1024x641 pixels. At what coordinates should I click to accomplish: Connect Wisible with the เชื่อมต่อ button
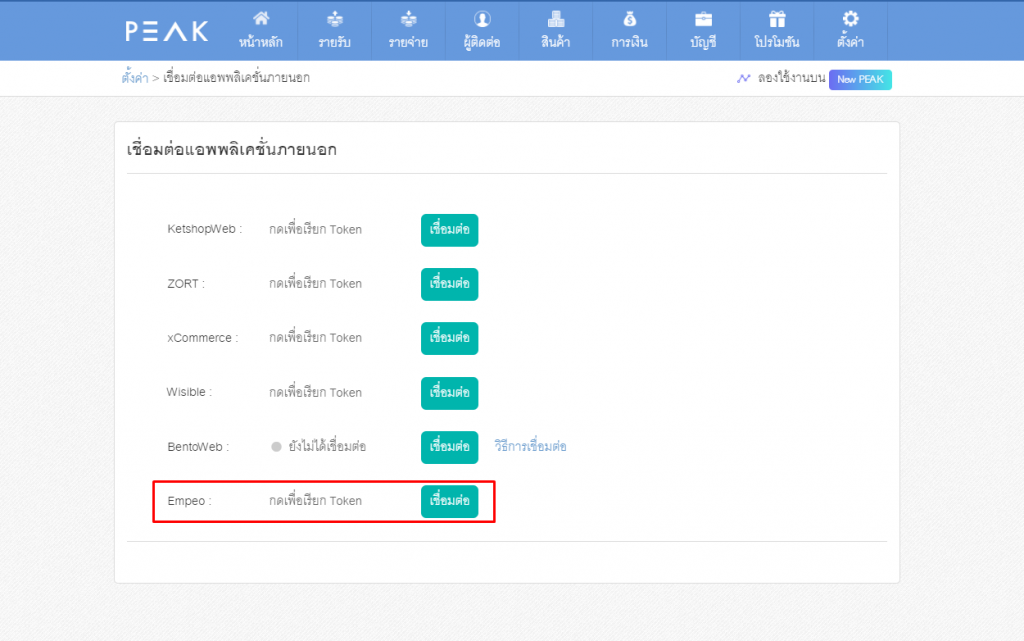tap(449, 393)
